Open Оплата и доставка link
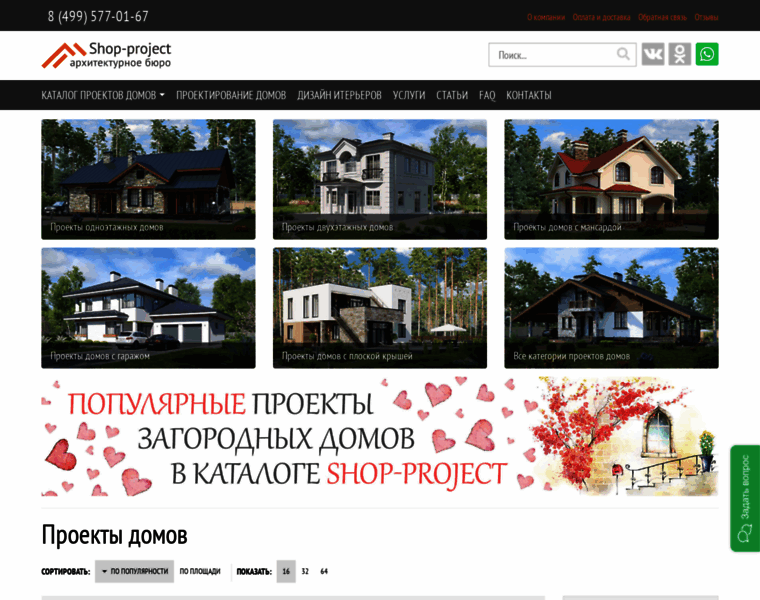The height and width of the screenshot is (600, 760). coord(601,17)
